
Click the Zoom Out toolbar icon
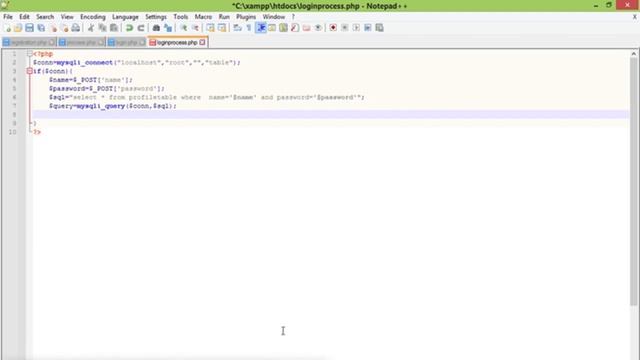[x=195, y=28]
